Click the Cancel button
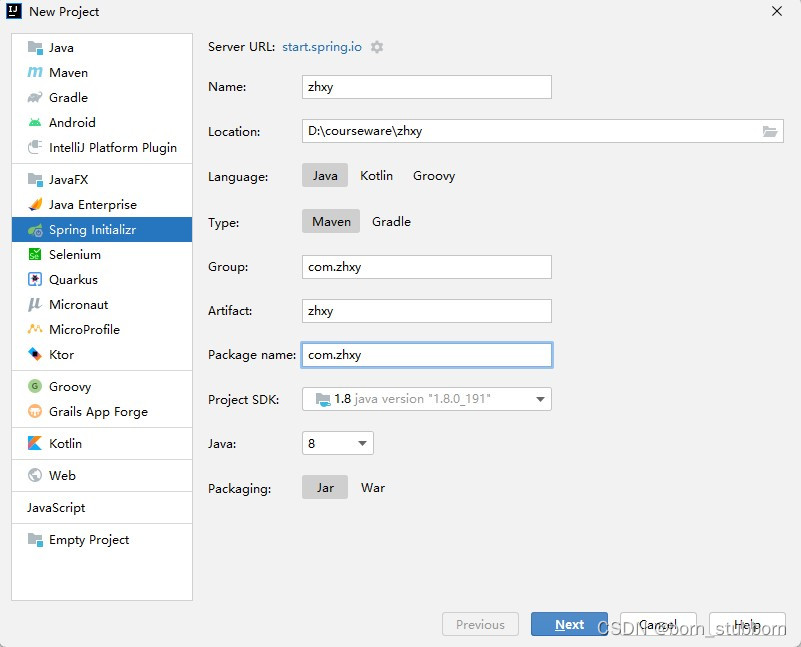The image size is (801, 647). (x=658, y=624)
